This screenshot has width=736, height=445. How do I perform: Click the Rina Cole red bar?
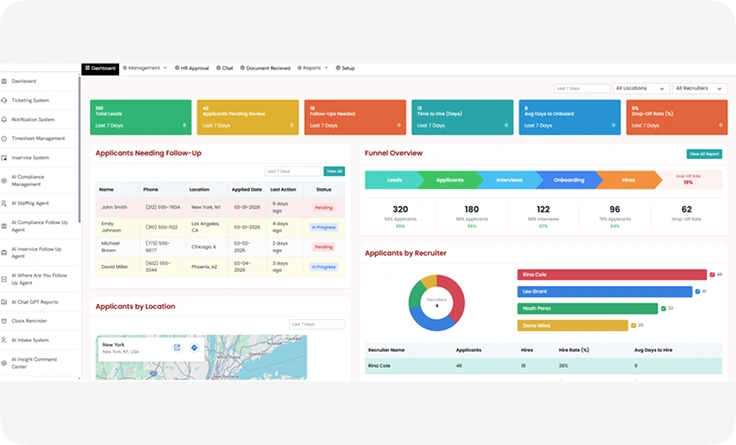click(x=612, y=275)
